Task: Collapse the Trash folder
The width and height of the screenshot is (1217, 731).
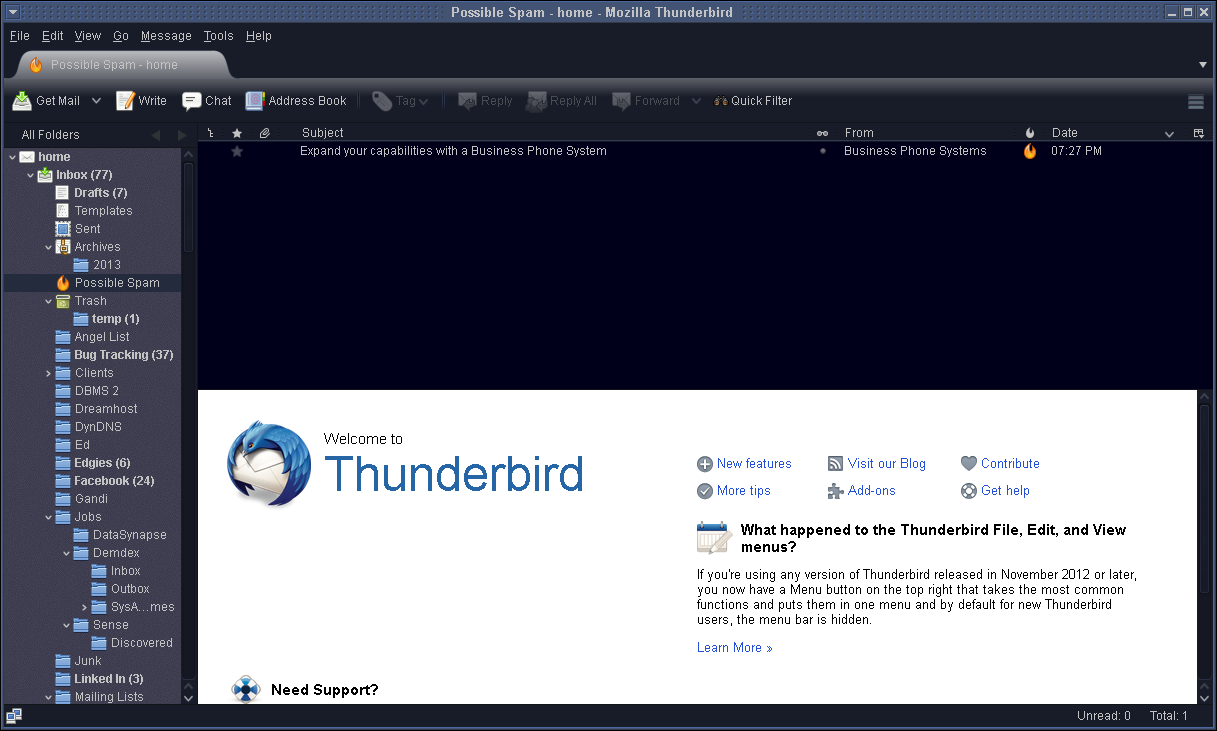Action: click(48, 301)
